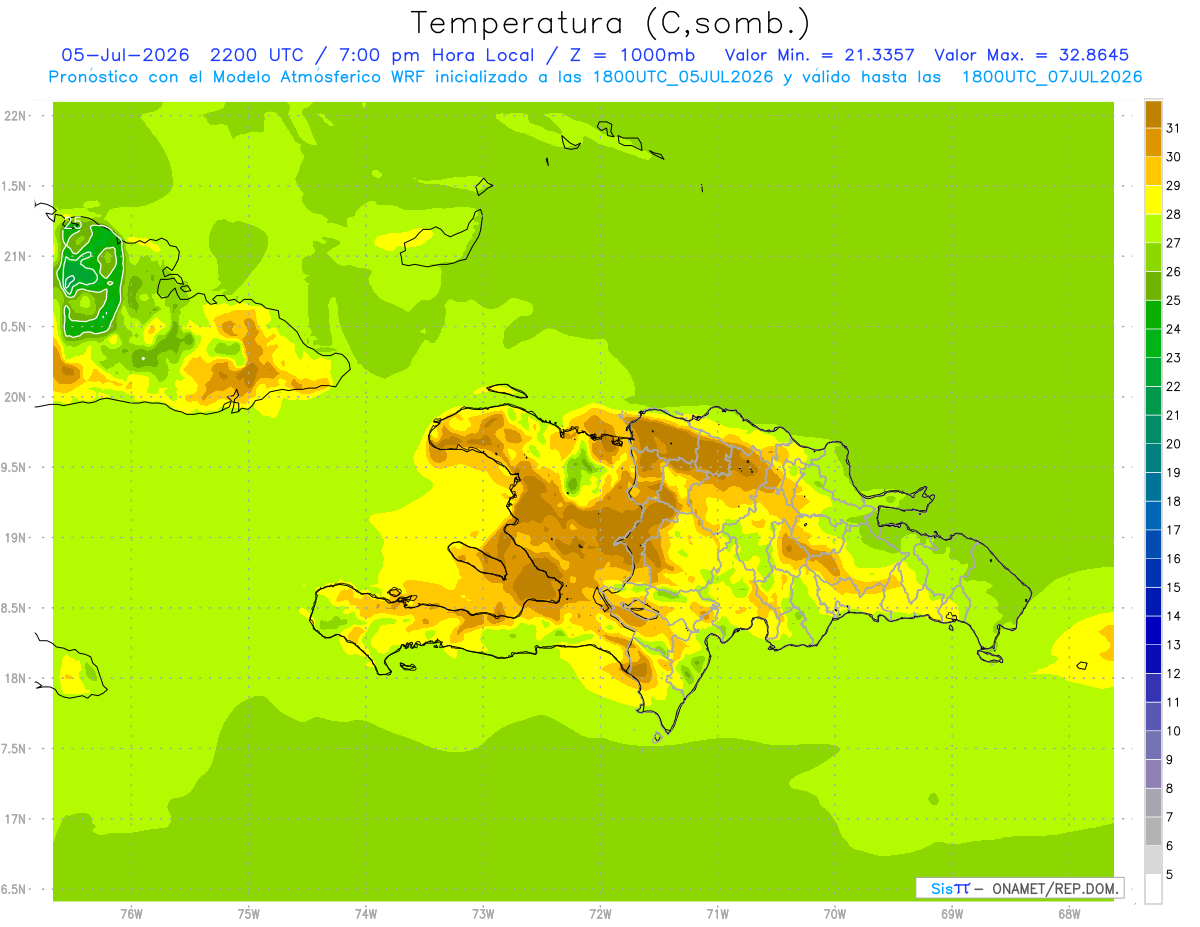Click the colorbar scale label "16"
The width and height of the screenshot is (1200, 927).
(x=1174, y=558)
